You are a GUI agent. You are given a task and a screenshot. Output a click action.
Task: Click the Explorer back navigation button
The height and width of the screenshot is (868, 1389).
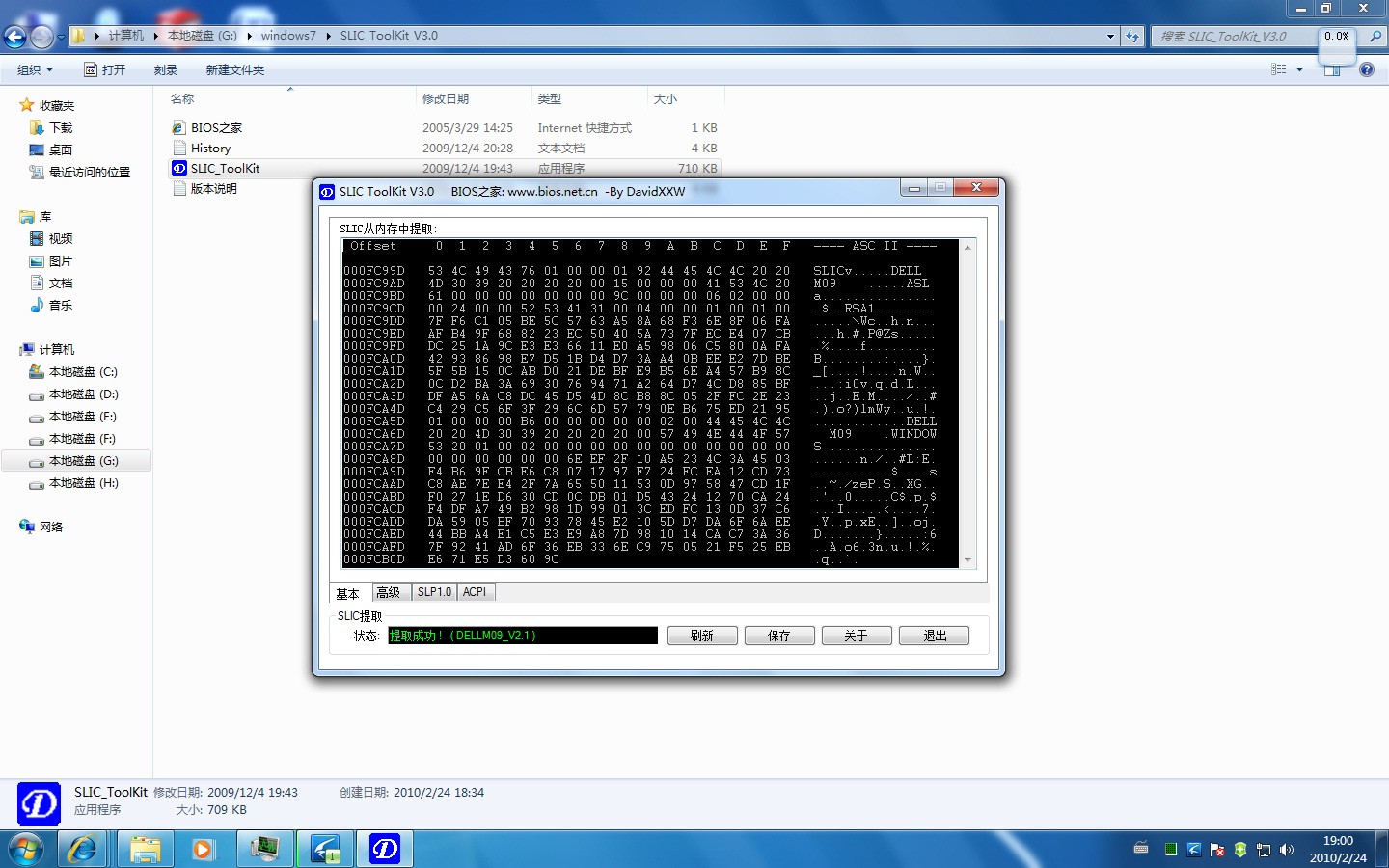15,37
